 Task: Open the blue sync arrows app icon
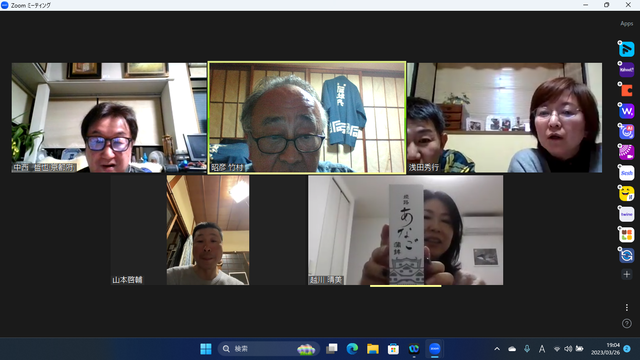coord(627,256)
